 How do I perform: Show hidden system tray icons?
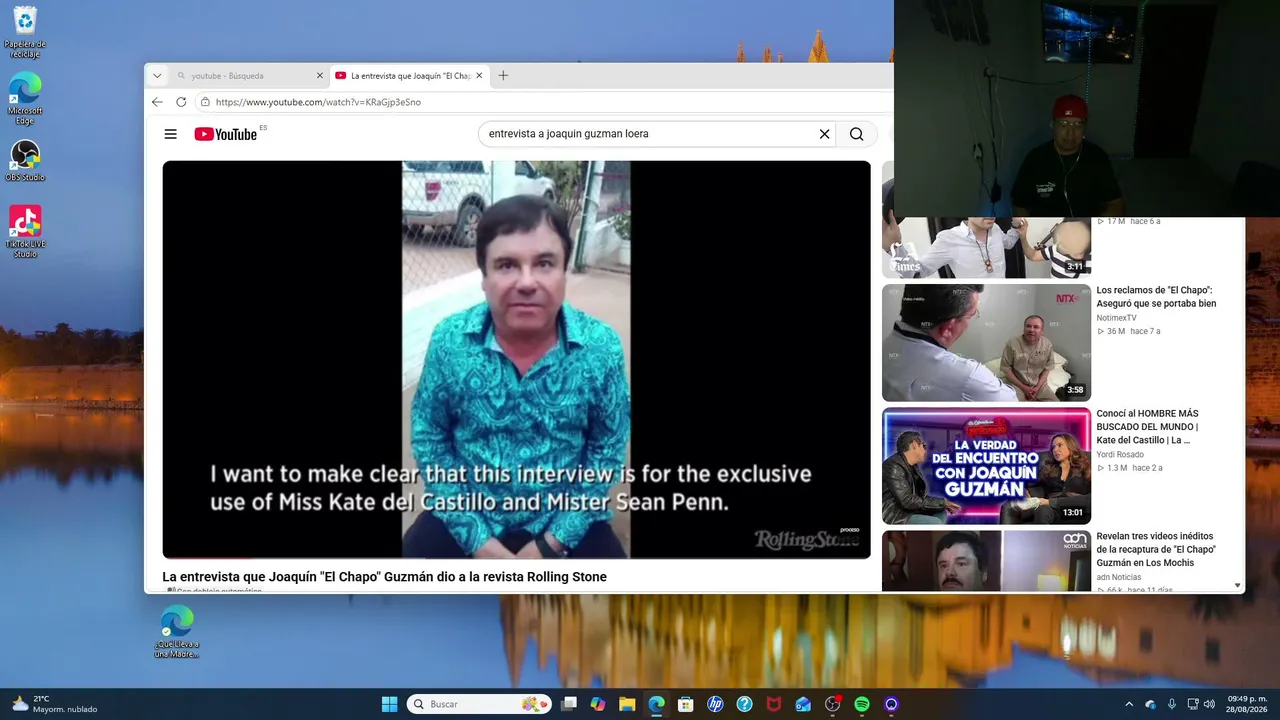pyautogui.click(x=1129, y=704)
